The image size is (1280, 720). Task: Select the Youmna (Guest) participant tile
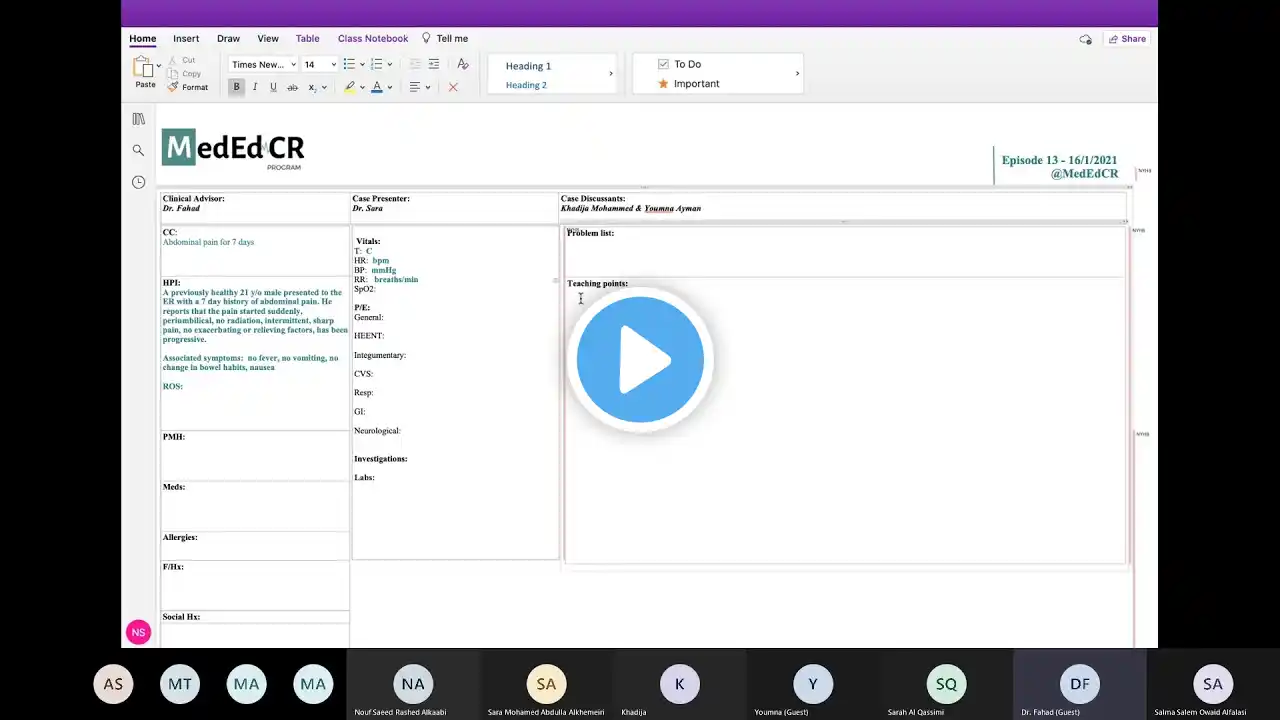pyautogui.click(x=813, y=684)
